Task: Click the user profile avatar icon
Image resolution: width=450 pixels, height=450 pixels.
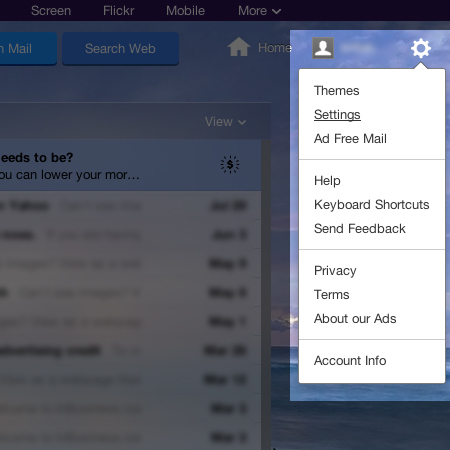Action: (323, 48)
